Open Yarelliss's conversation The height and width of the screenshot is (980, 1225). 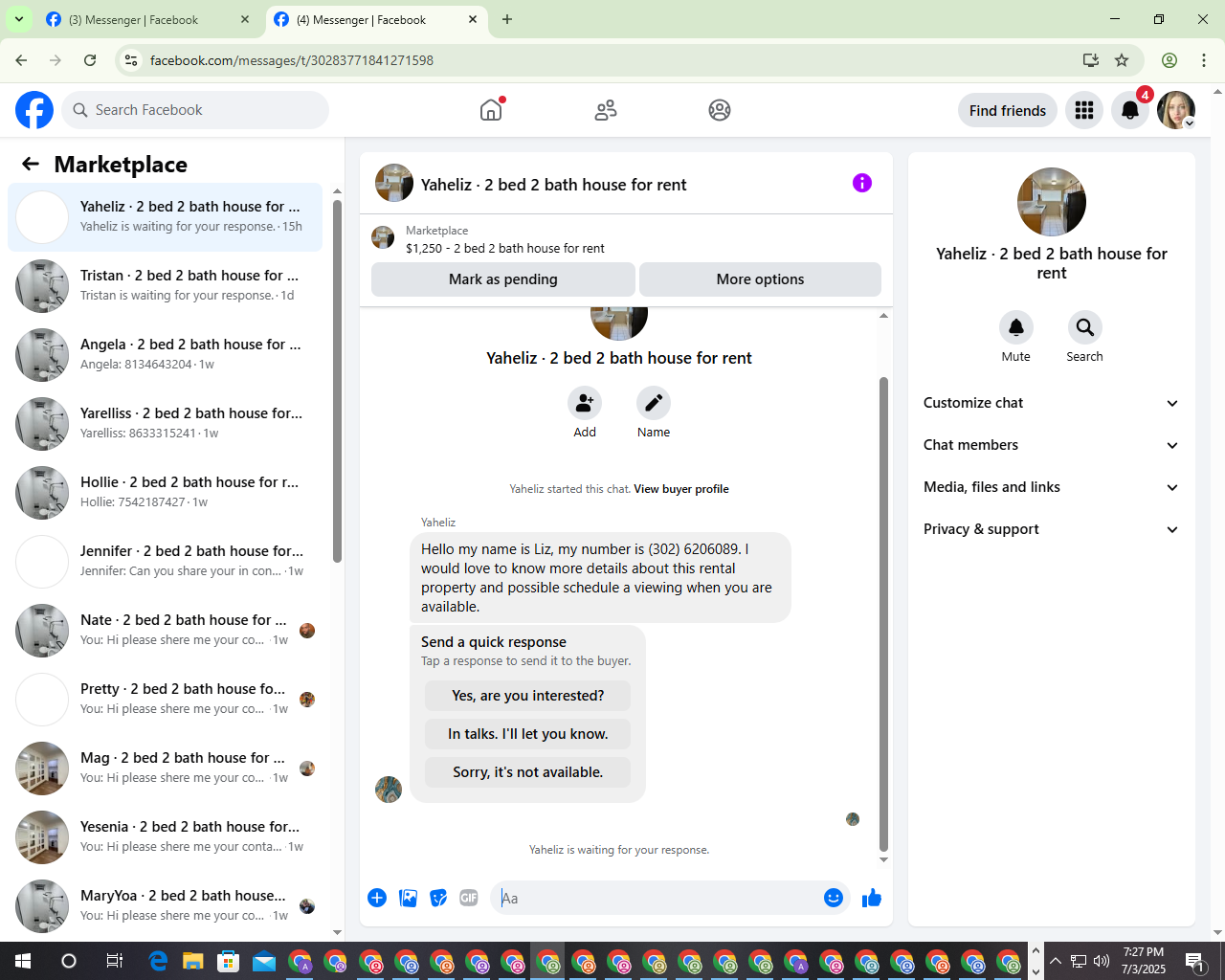click(165, 424)
